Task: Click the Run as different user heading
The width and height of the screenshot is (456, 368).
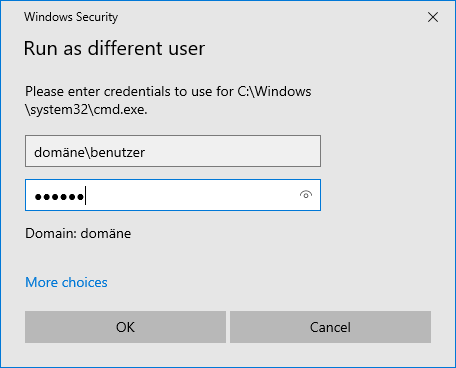Action: coord(114,49)
